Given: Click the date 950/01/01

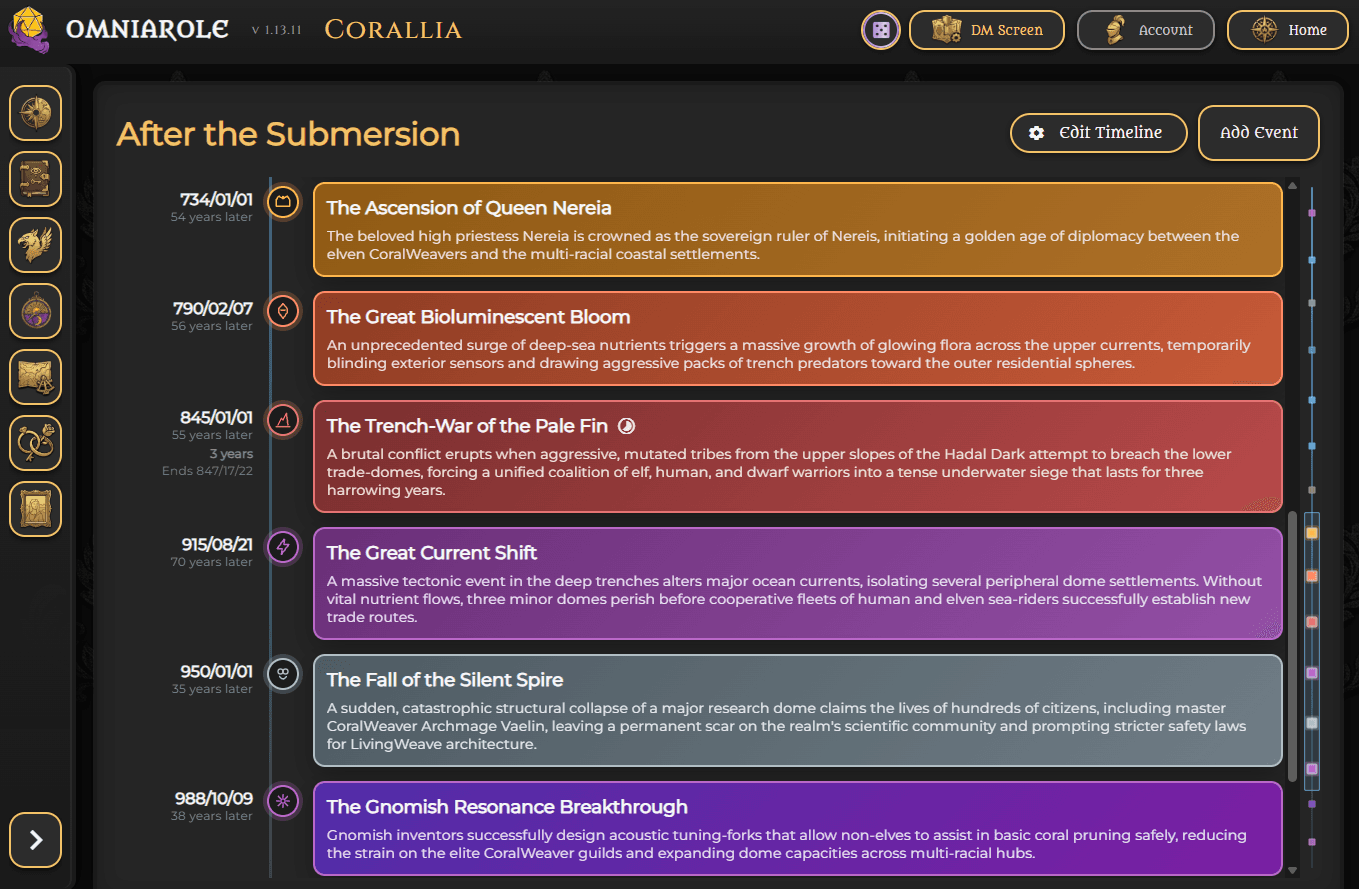Looking at the screenshot, I should click(x=217, y=672).
